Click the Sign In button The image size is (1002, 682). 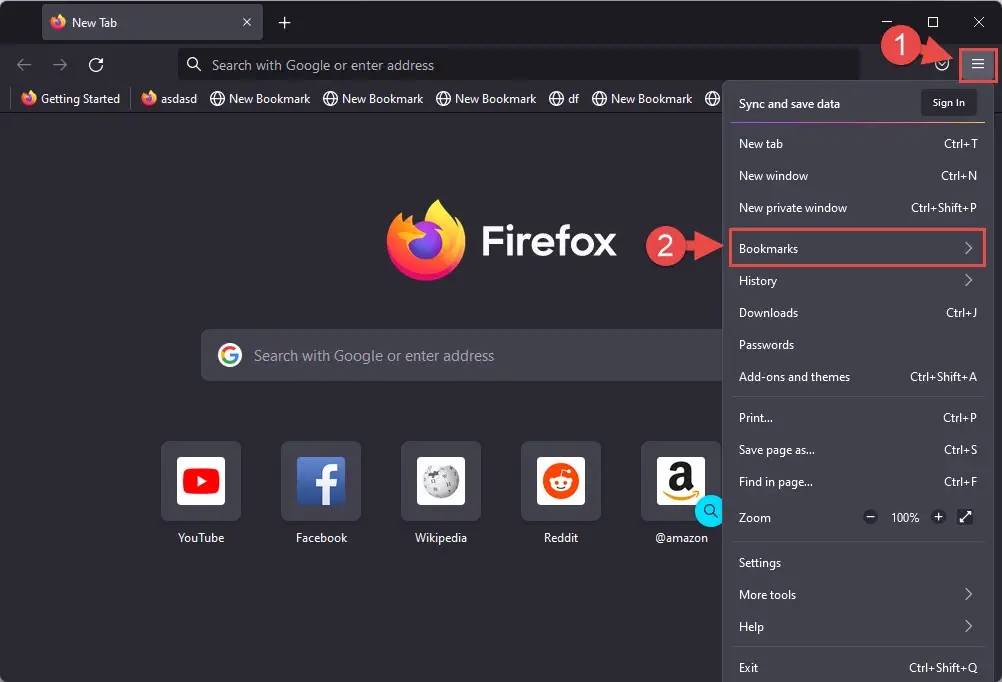pyautogui.click(x=948, y=103)
